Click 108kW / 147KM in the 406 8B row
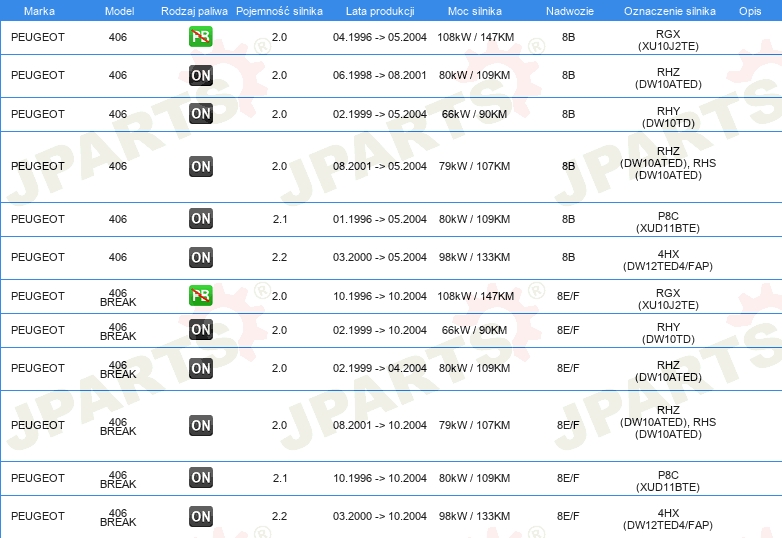The height and width of the screenshot is (538, 782). [x=475, y=37]
